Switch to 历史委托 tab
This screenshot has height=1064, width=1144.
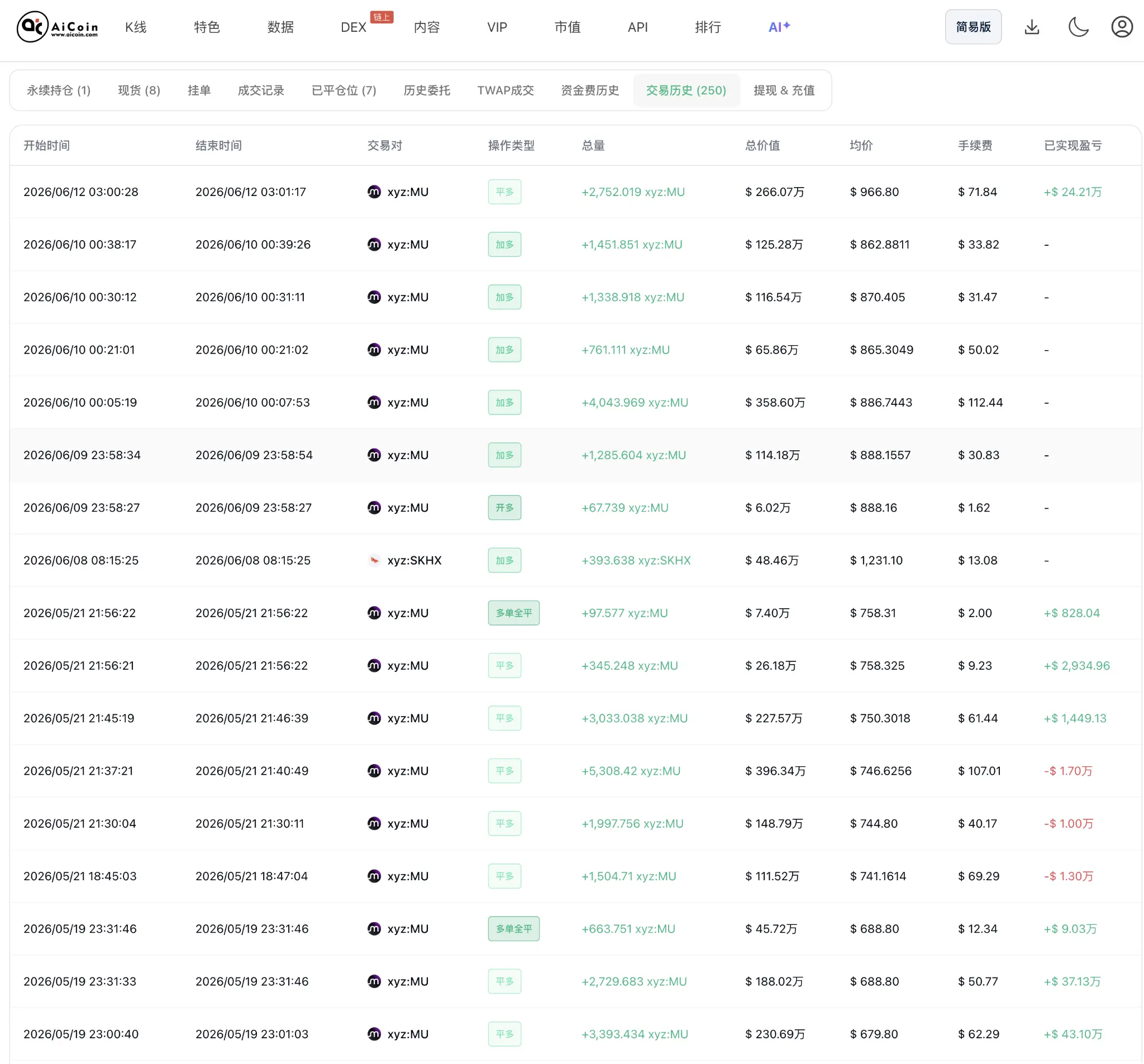point(426,90)
